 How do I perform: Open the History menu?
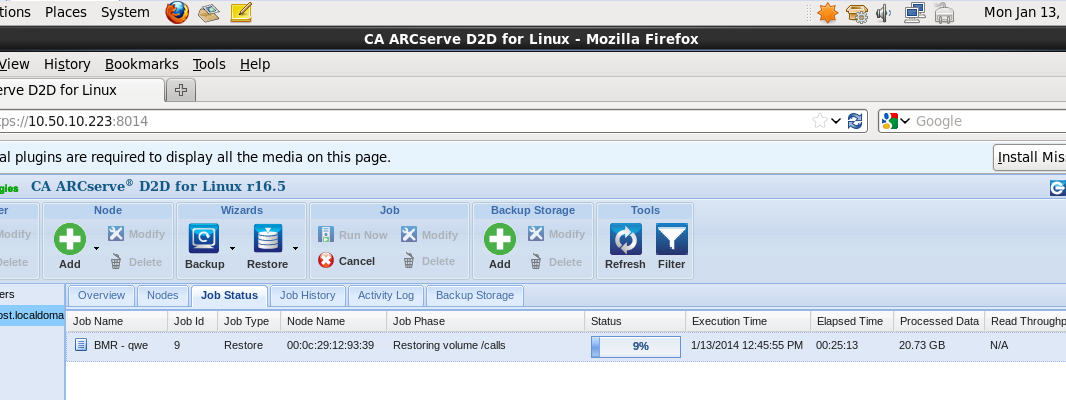pos(67,64)
